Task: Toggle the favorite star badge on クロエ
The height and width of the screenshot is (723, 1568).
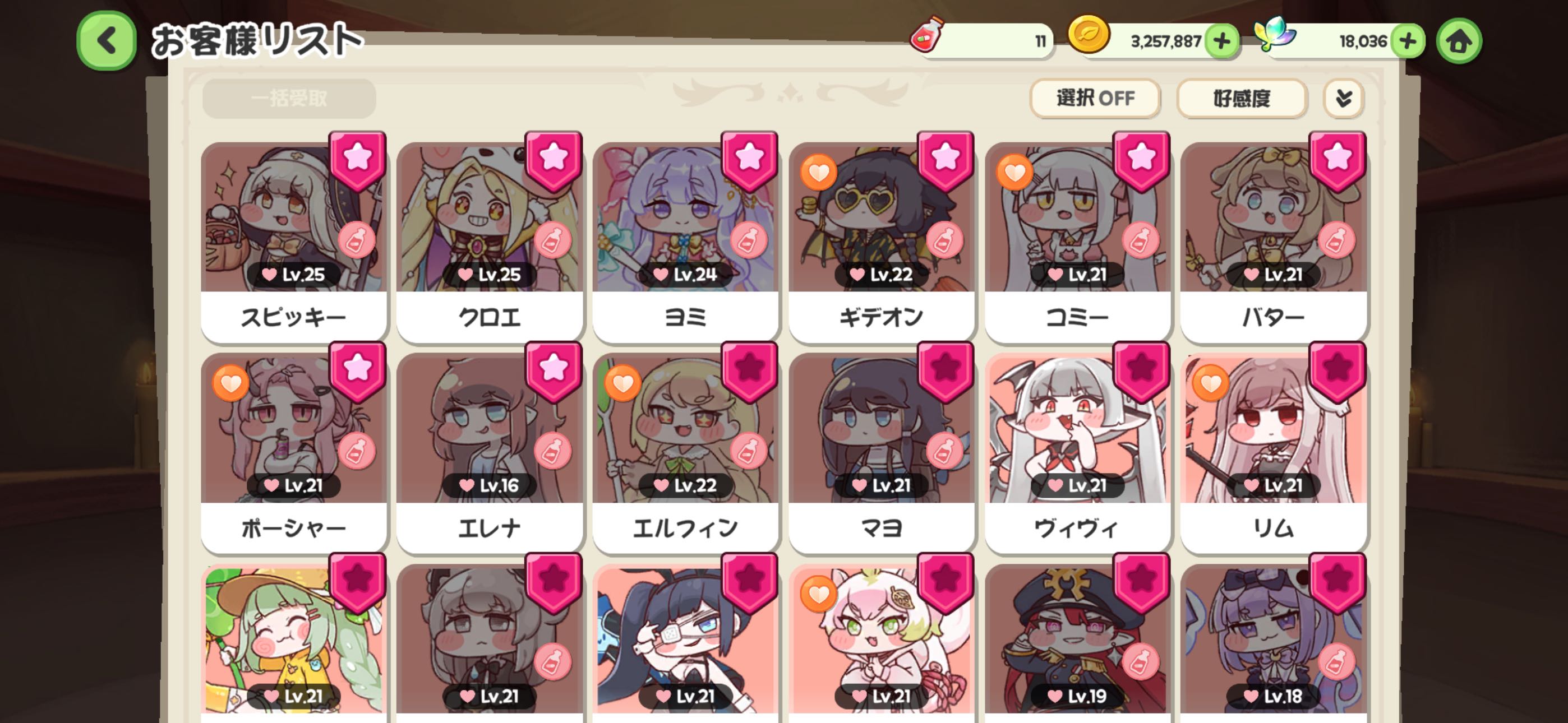Action: 554,161
